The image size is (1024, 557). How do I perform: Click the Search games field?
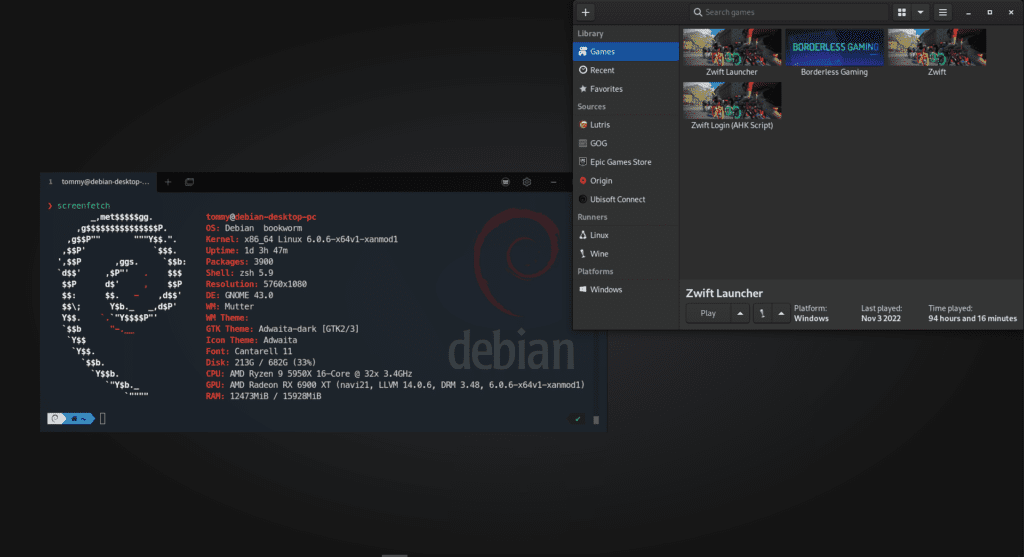pos(790,12)
